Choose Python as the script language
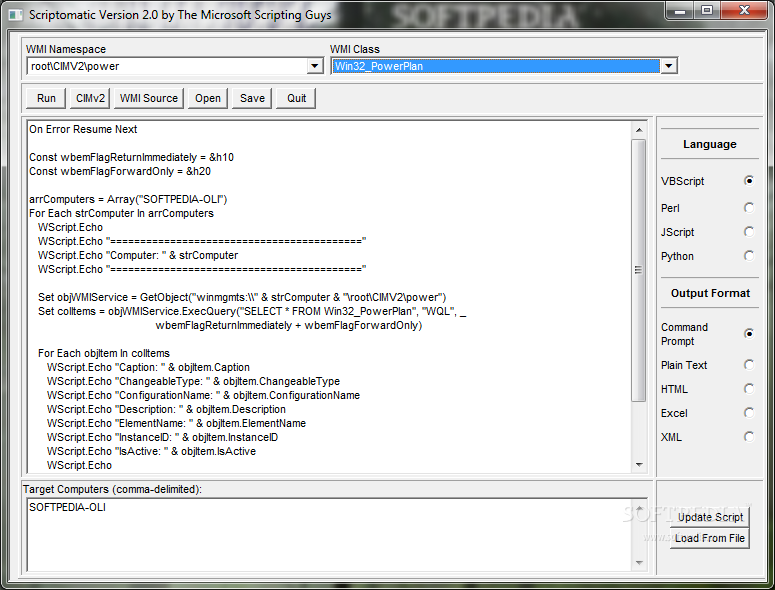The width and height of the screenshot is (775, 590). [749, 256]
